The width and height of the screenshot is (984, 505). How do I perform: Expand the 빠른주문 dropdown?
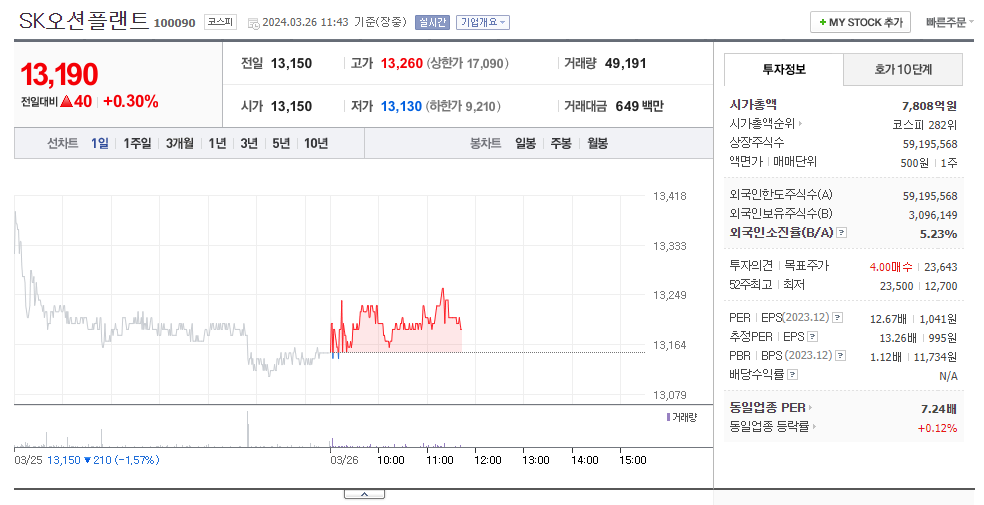pos(949,23)
